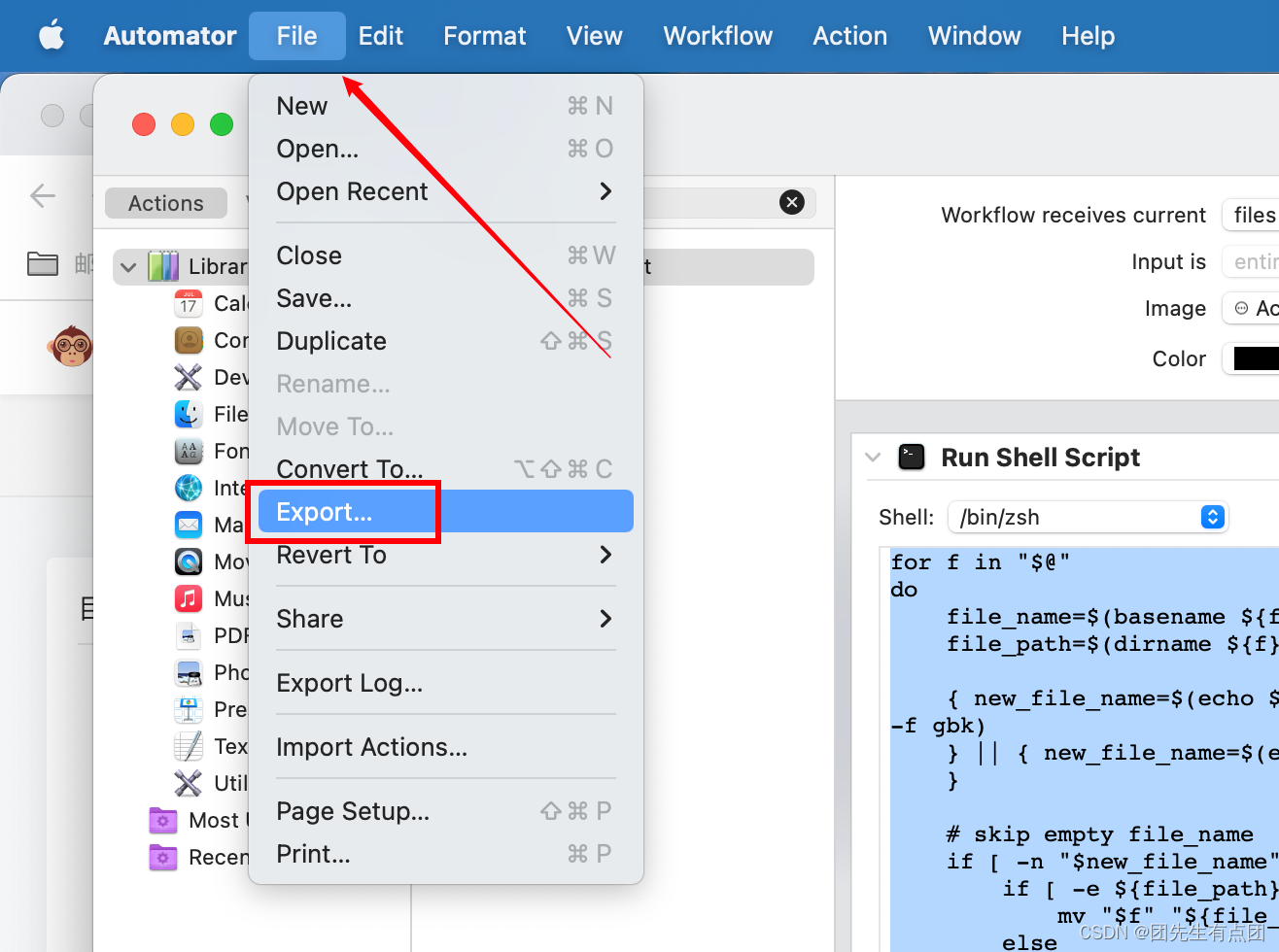
Task: Choose Open... in the File menu
Action: 445,149
